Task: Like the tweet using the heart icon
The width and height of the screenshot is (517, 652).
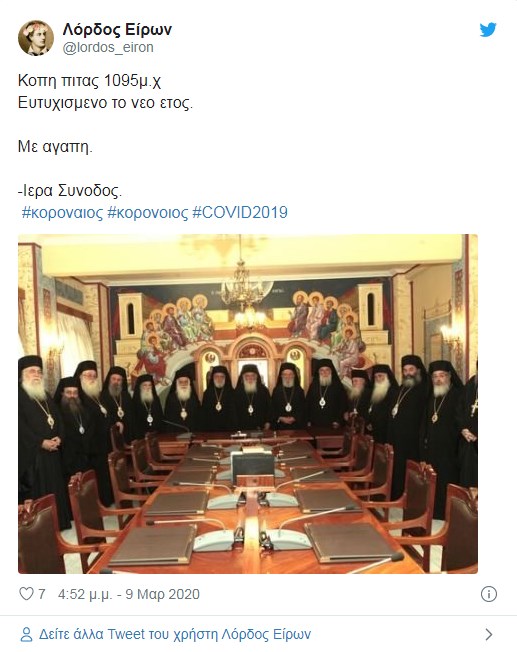Action: [26, 594]
